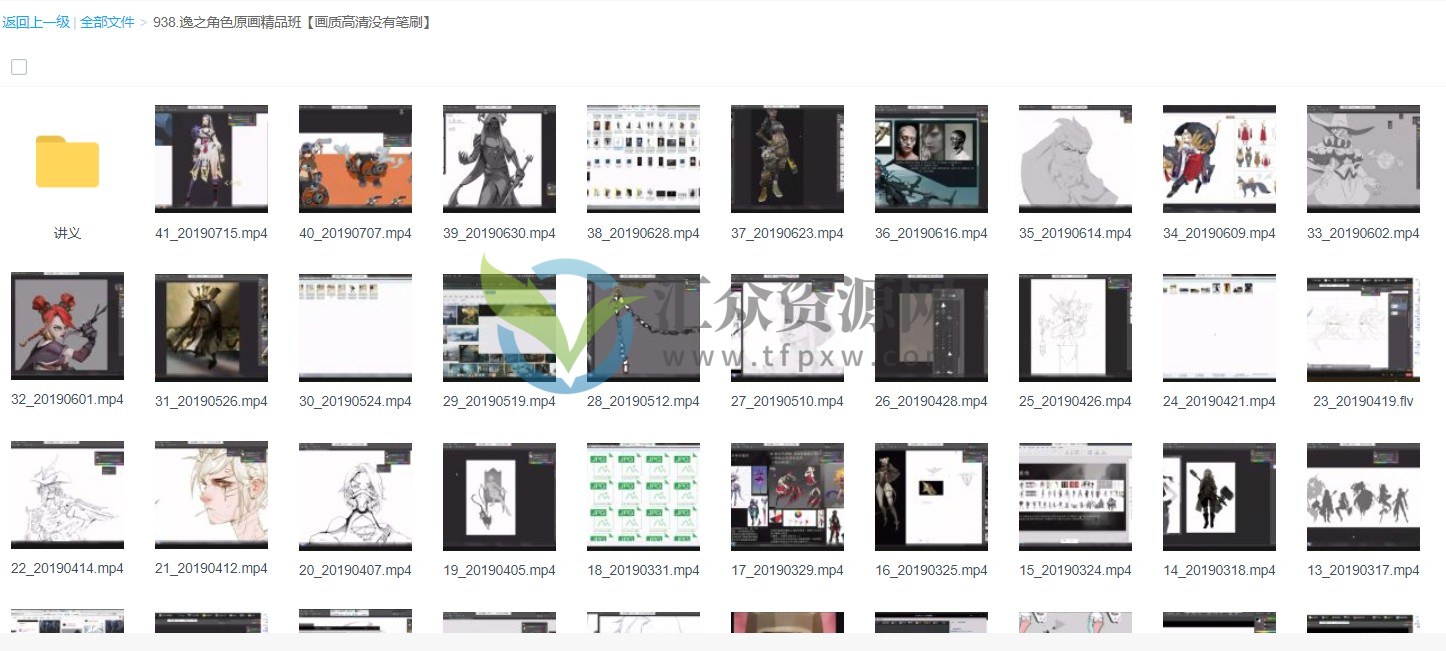Select the 39_20190630.mp4 video thumbnail
1446x651 pixels.
point(499,159)
